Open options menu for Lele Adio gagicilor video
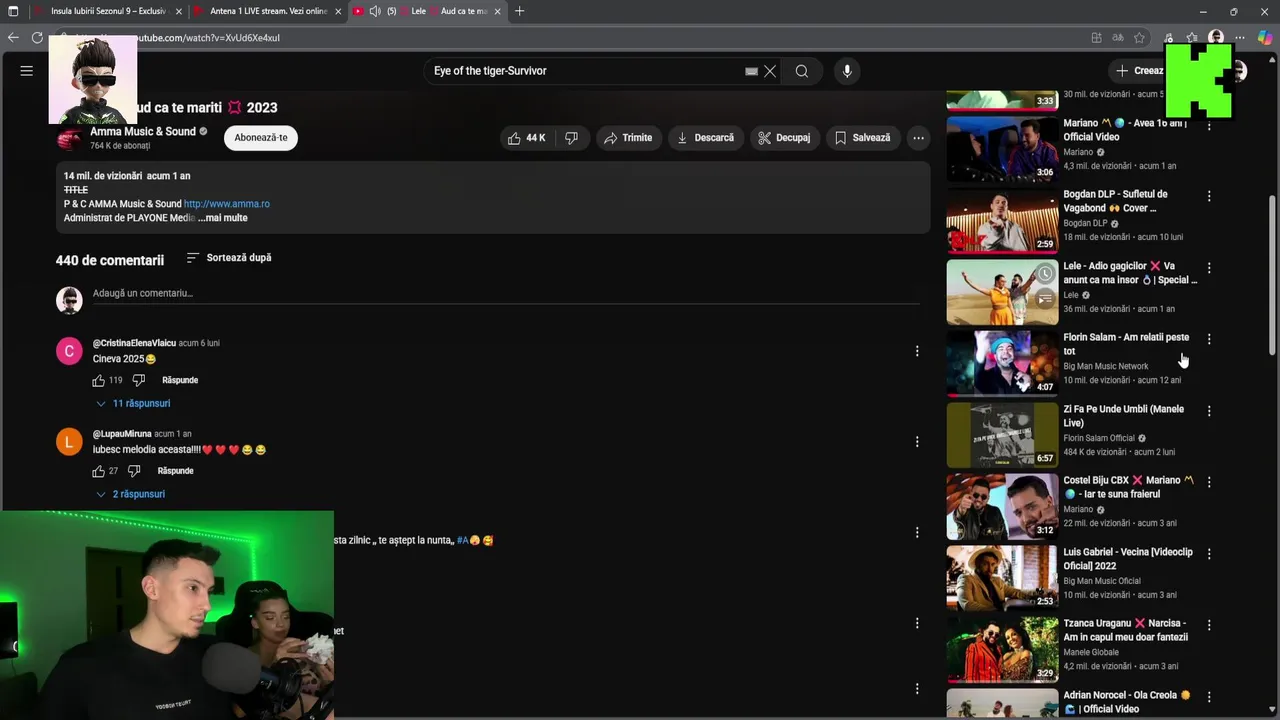1280x720 pixels. tap(1209, 268)
